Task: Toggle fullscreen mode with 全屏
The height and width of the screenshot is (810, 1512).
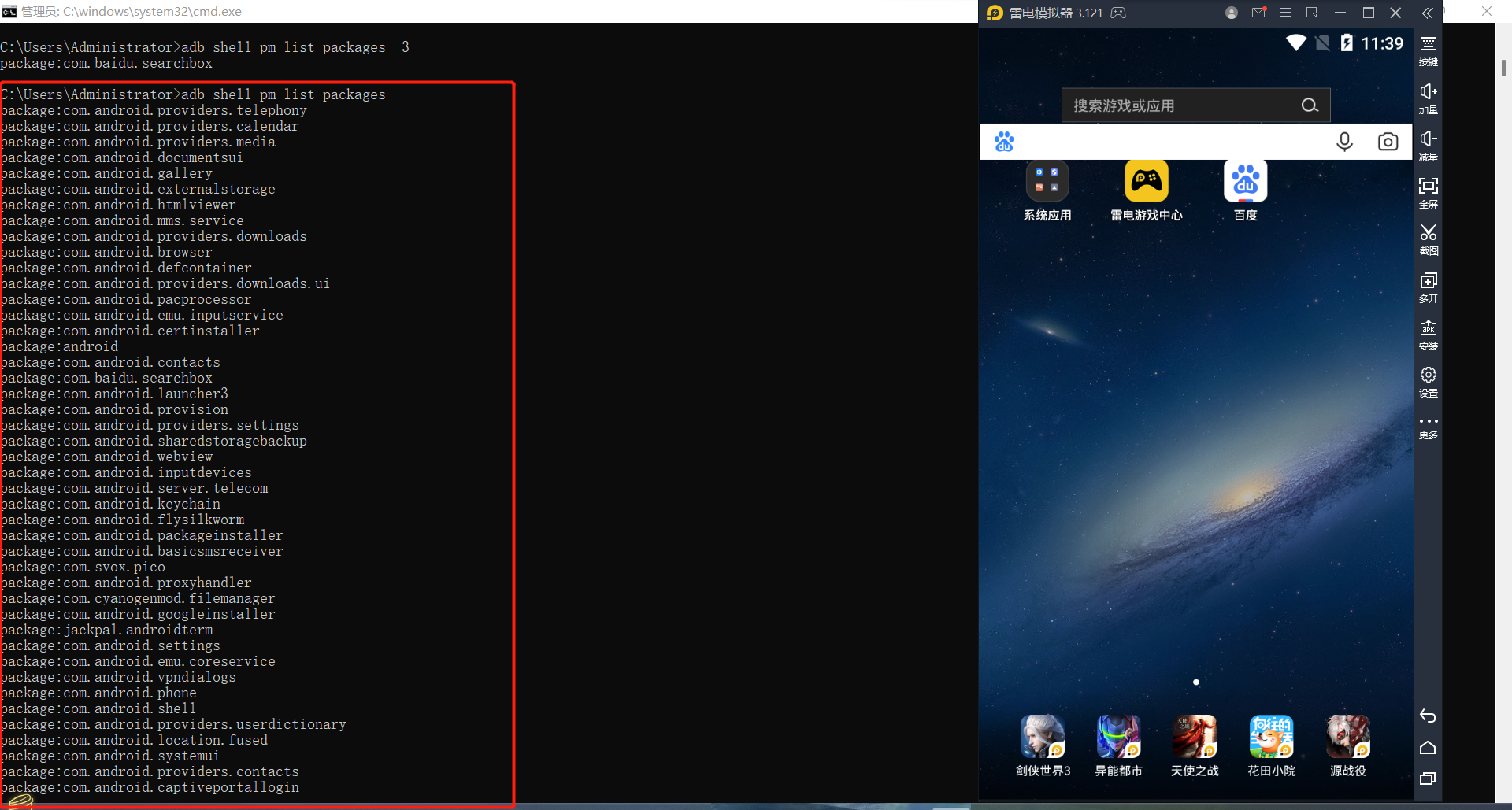Action: [1428, 191]
